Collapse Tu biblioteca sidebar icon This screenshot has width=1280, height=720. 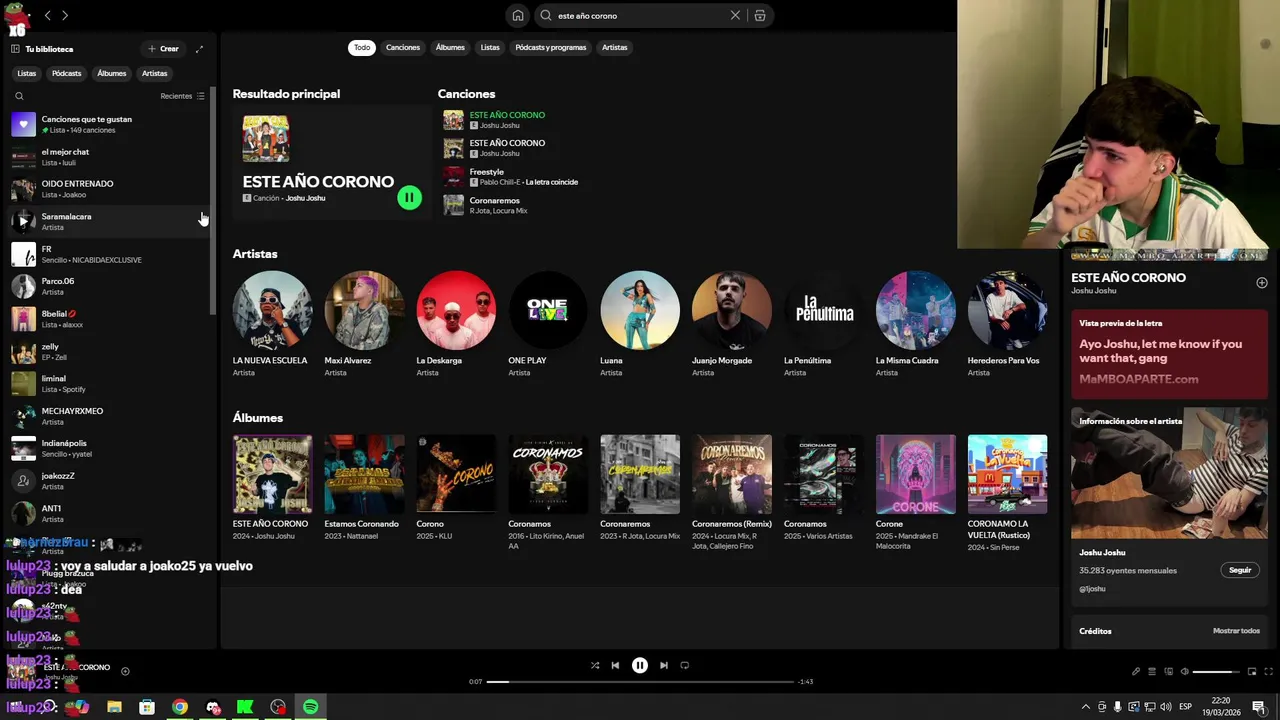pyautogui.click(x=15, y=49)
